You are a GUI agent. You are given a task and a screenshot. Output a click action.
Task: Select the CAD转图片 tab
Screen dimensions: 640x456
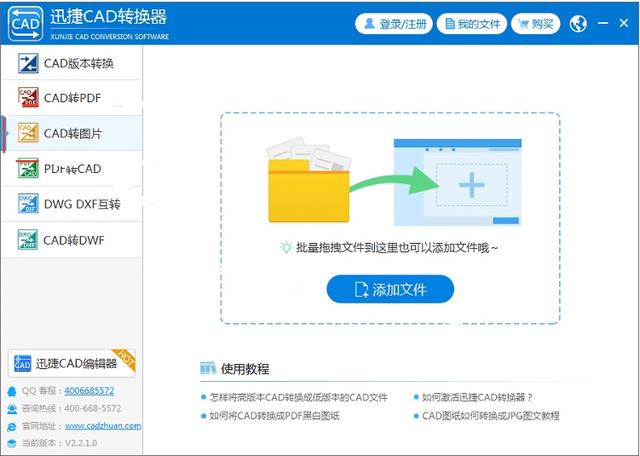[72, 133]
